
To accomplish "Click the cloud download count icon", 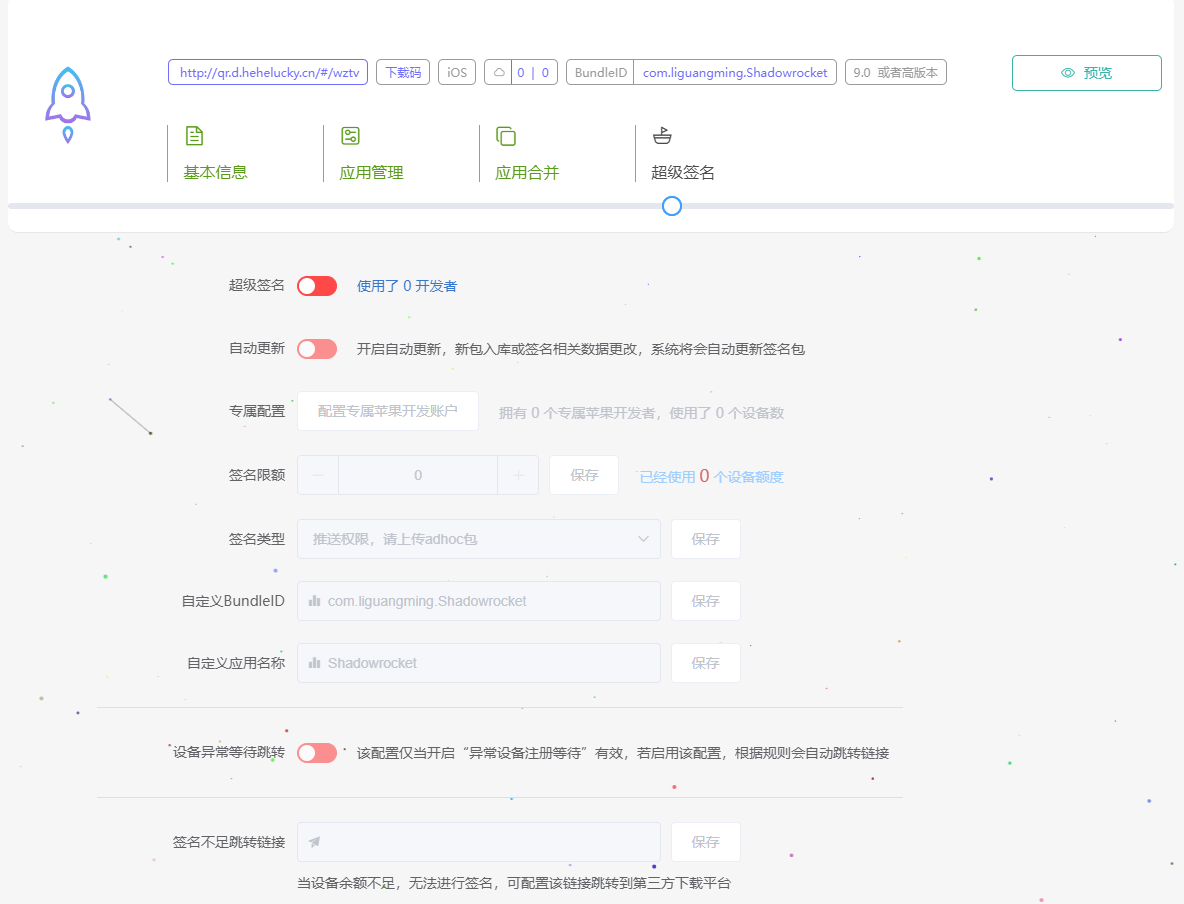I will [498, 73].
